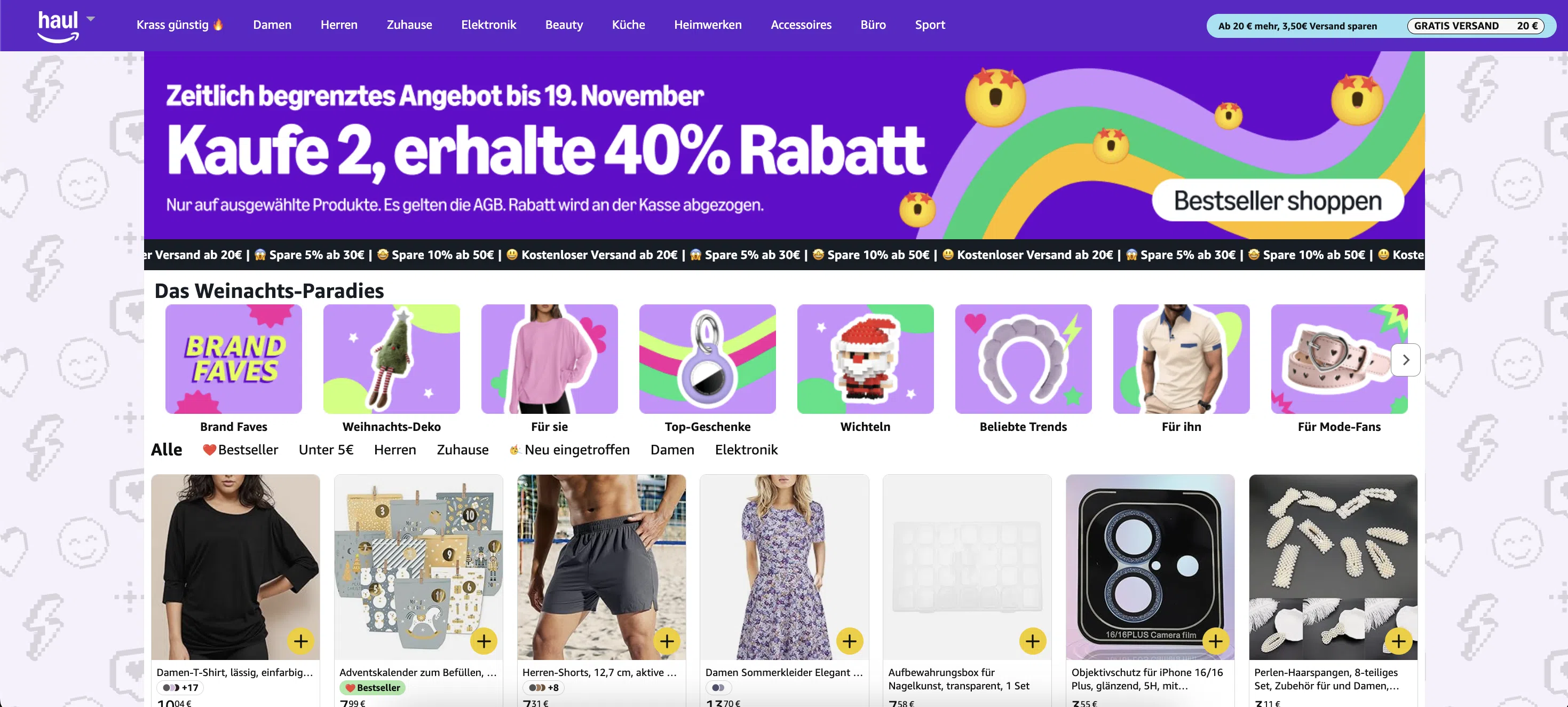Select the Bestseller filter tab
Image resolution: width=1568 pixels, height=707 pixels.
pos(241,450)
